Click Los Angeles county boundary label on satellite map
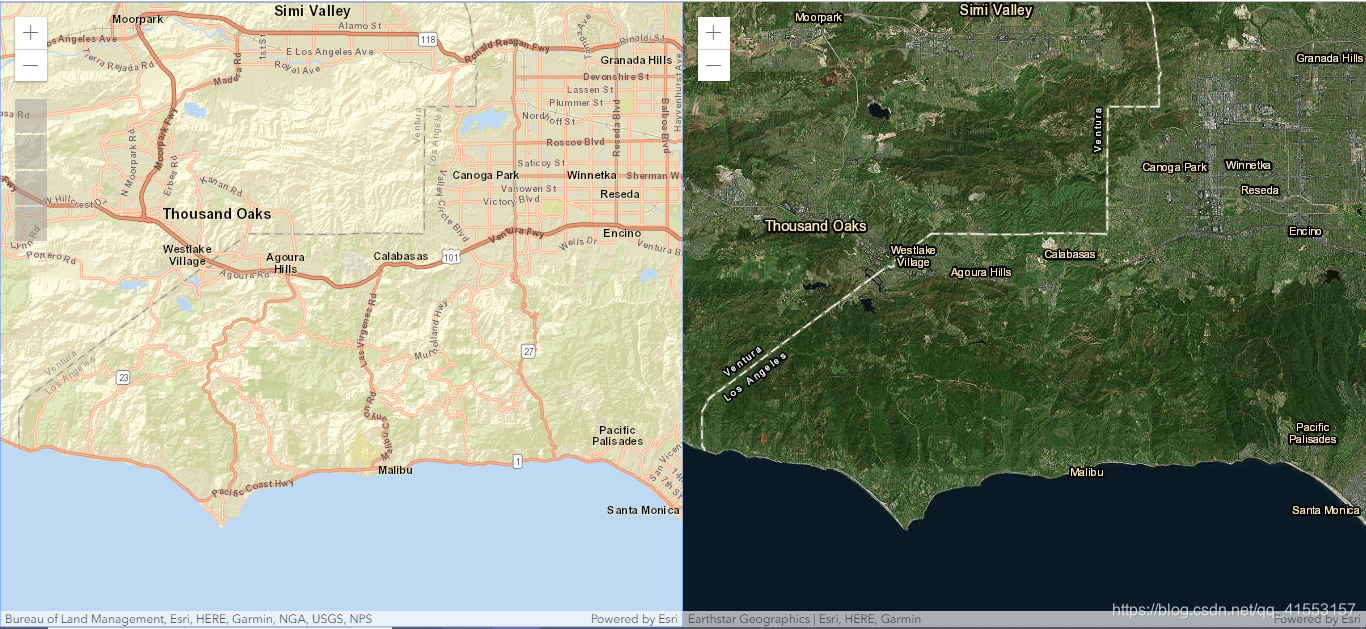1366x629 pixels. [755, 377]
